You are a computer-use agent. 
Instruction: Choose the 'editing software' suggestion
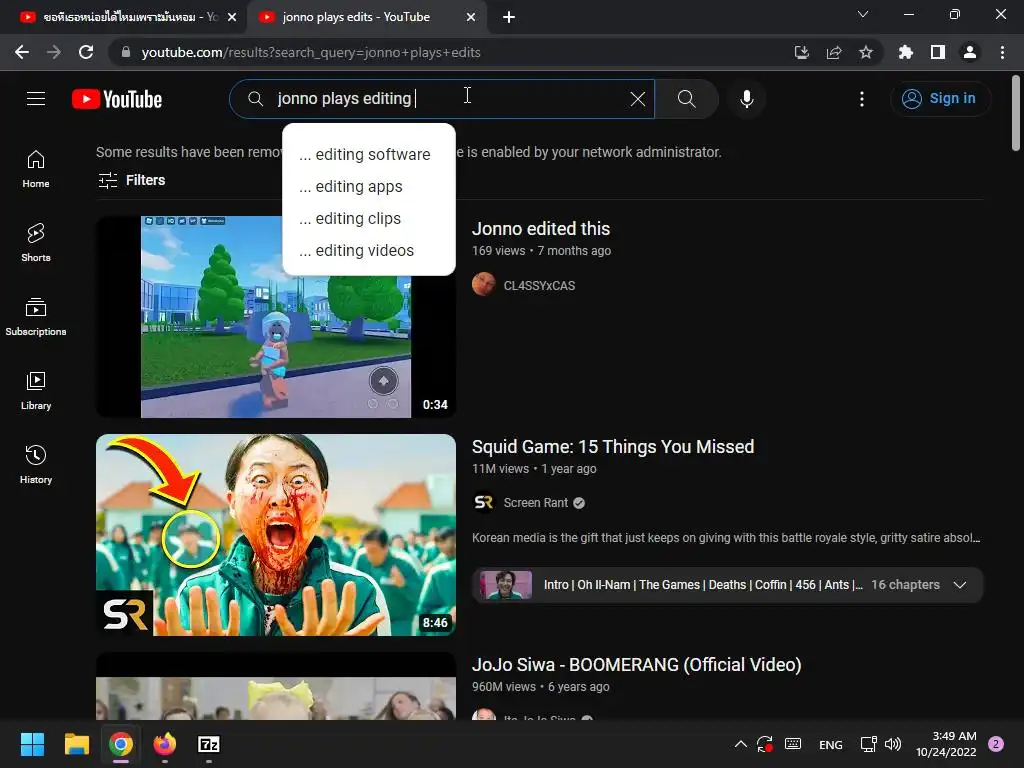[x=368, y=155]
